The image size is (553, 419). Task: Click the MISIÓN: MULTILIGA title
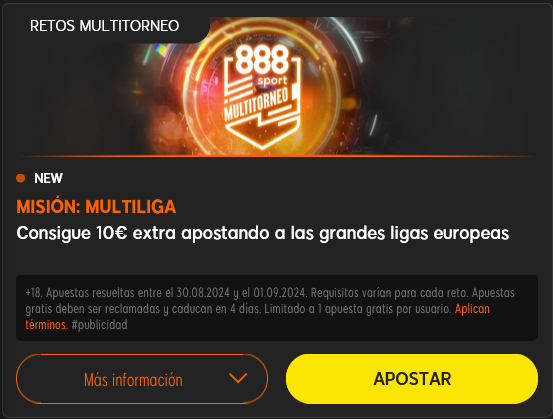pyautogui.click(x=96, y=207)
